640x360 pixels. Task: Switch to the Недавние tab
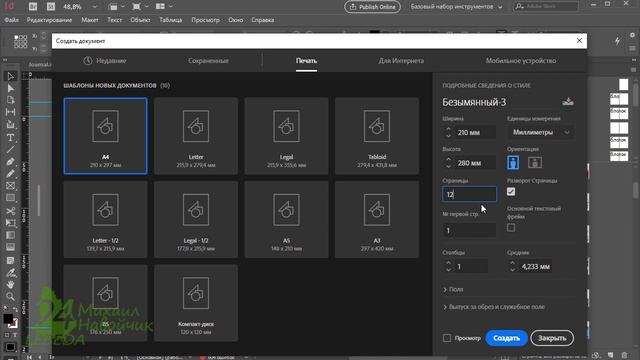[105, 61]
